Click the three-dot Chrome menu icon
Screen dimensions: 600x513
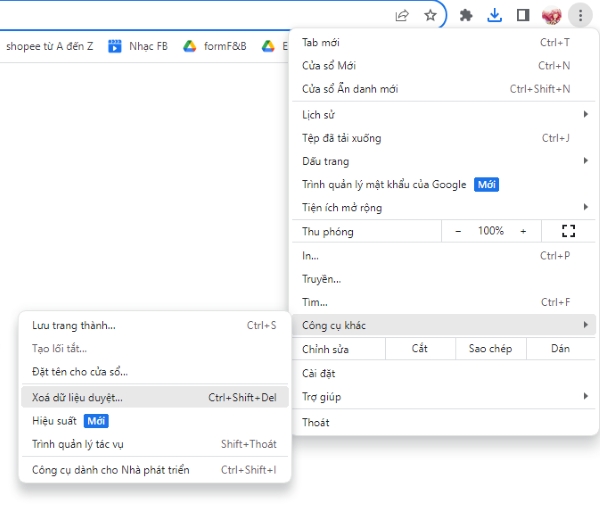[x=580, y=15]
